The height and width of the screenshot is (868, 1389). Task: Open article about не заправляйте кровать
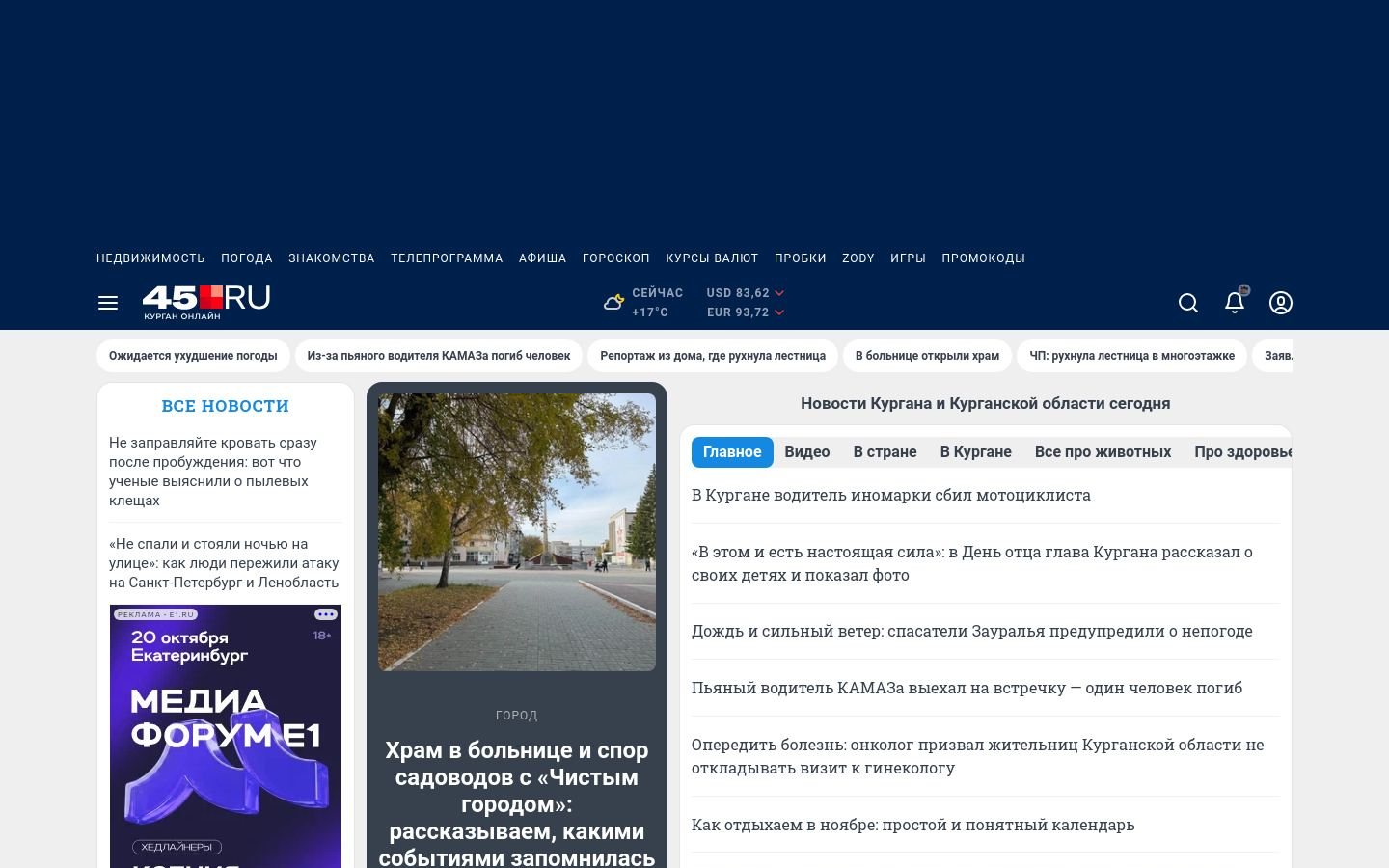coord(213,472)
